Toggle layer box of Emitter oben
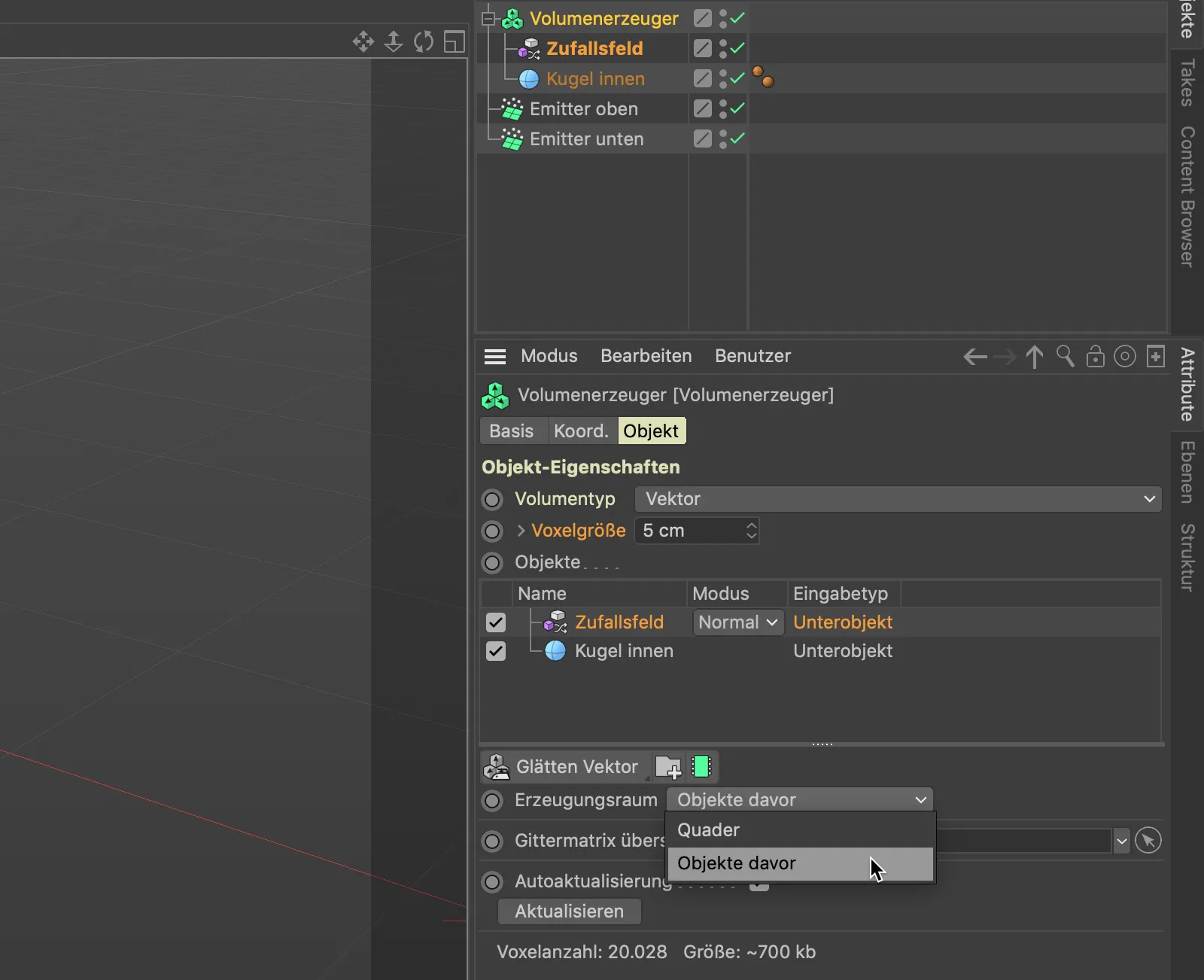 [x=703, y=108]
